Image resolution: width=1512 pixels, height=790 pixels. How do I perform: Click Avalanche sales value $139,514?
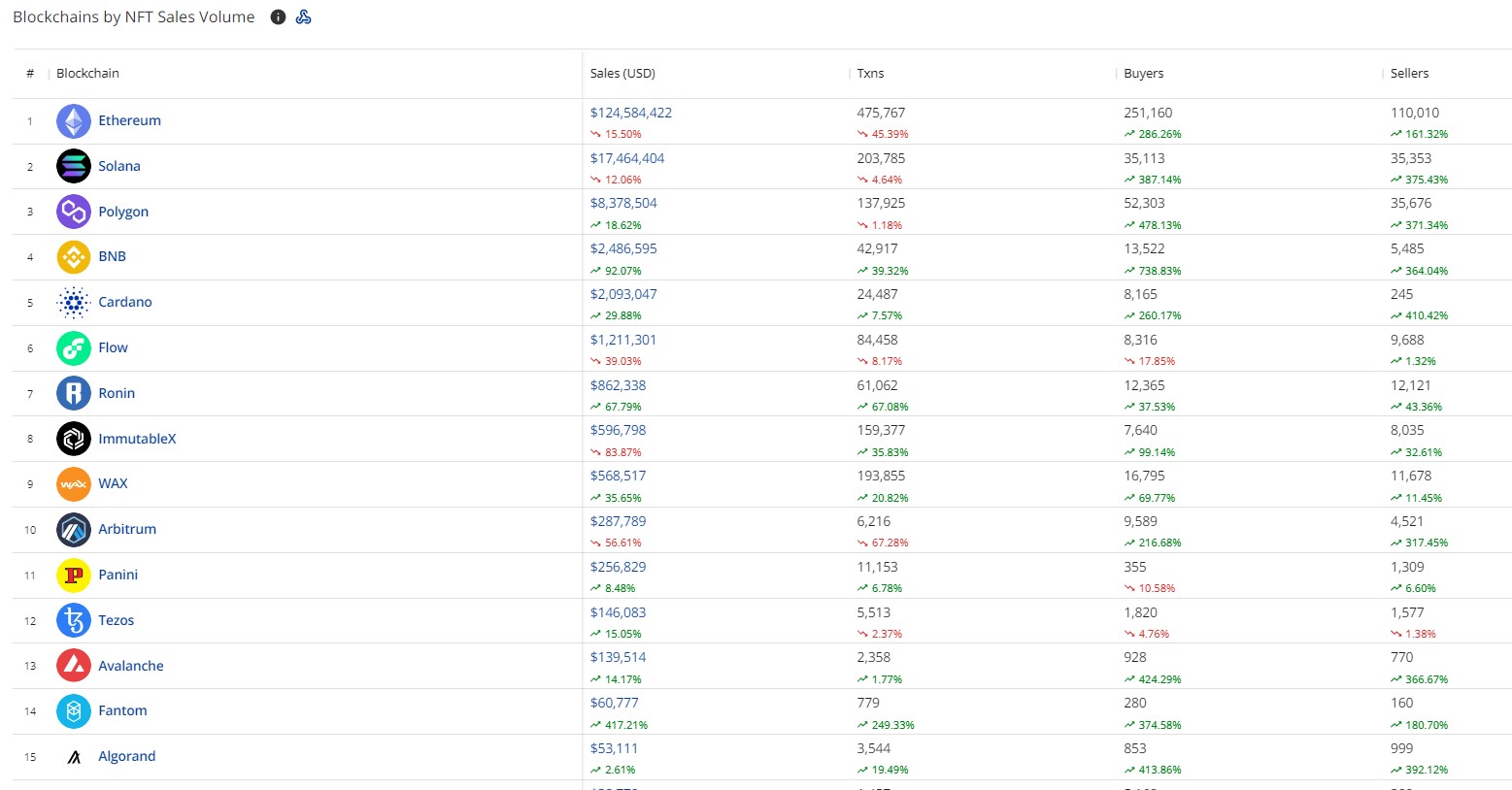[618, 657]
